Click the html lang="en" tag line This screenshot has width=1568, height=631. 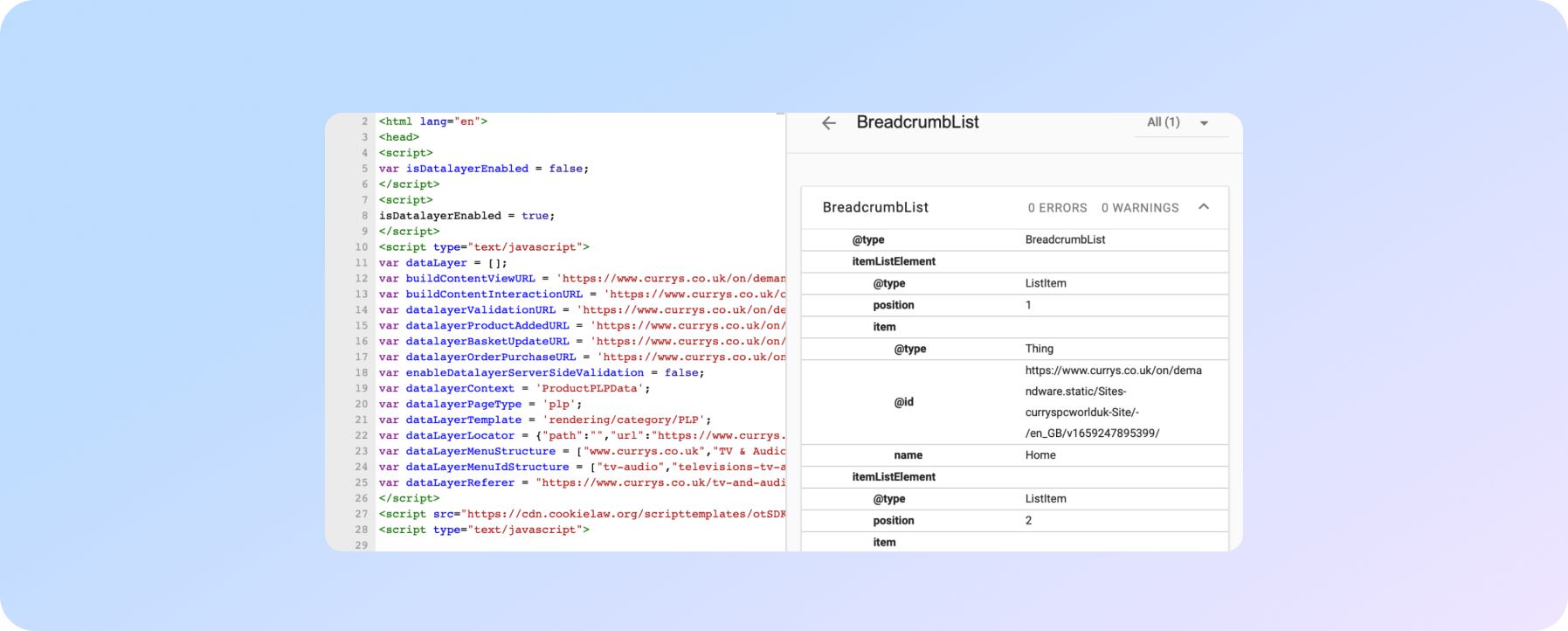tap(432, 121)
